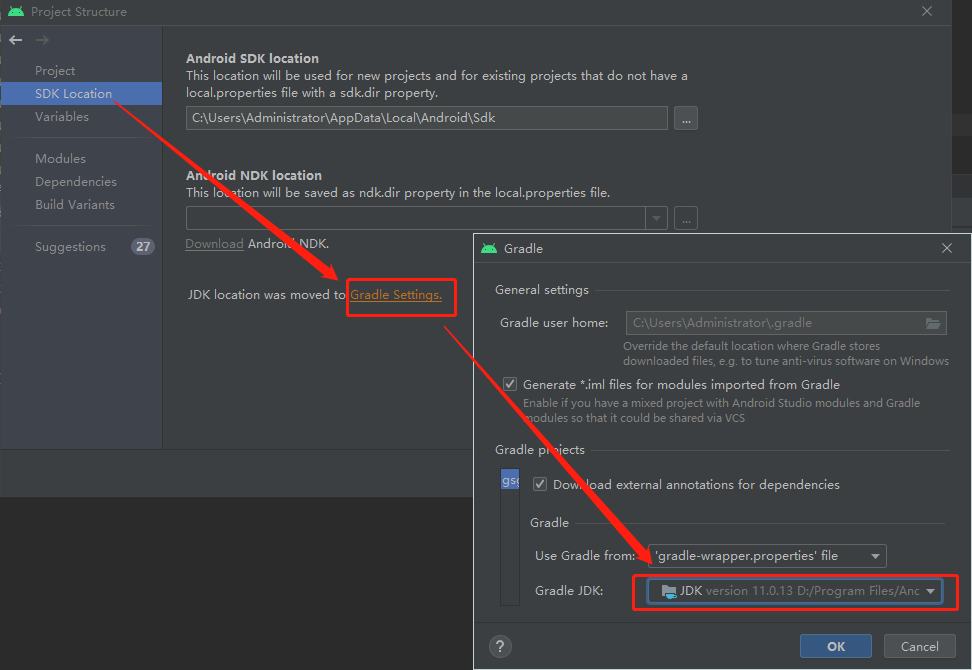Open the Gradle JDK version dropdown
This screenshot has width=972, height=670.
tap(794, 591)
